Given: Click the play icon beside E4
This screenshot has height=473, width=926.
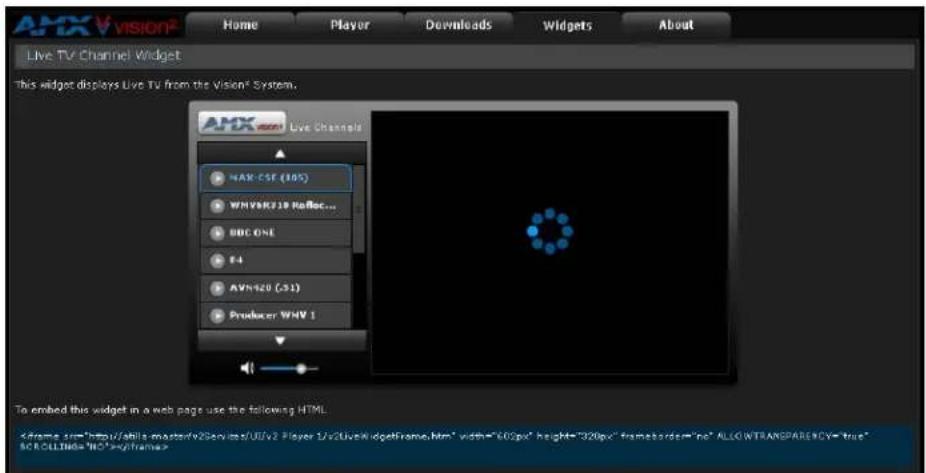Looking at the screenshot, I should point(217,260).
